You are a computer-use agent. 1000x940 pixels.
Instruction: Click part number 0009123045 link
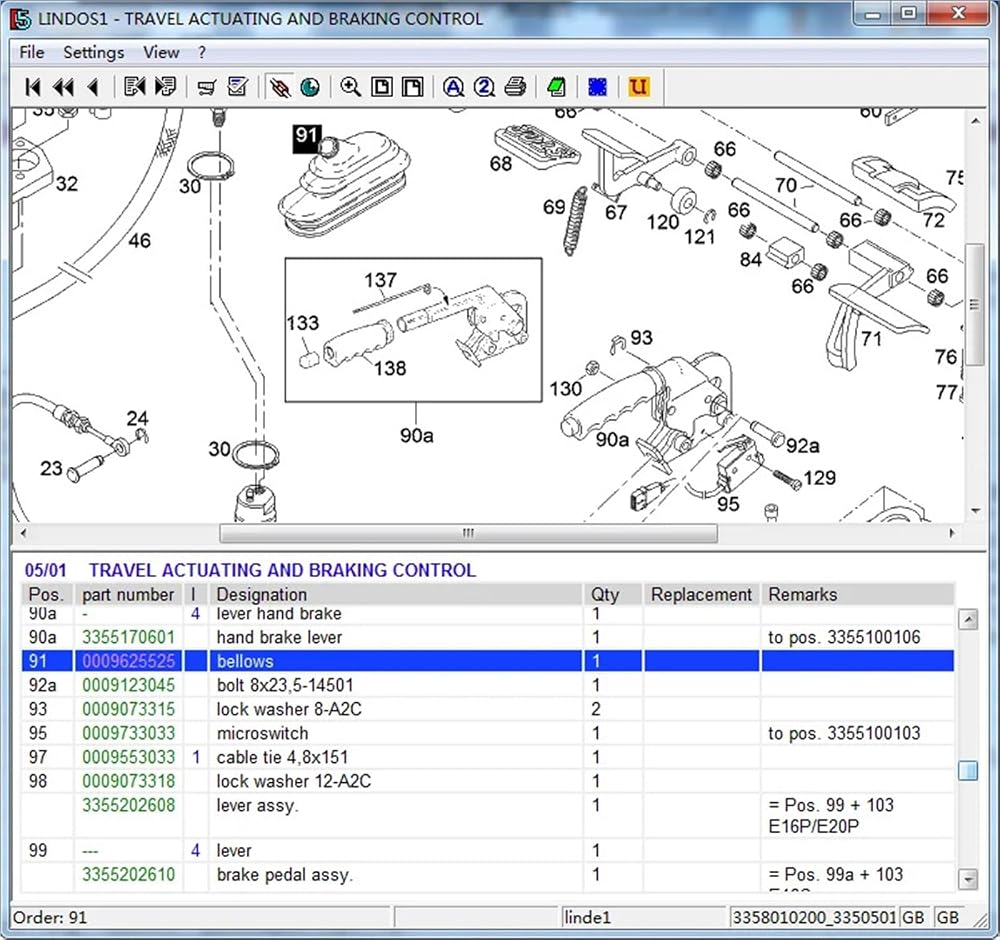coord(128,685)
